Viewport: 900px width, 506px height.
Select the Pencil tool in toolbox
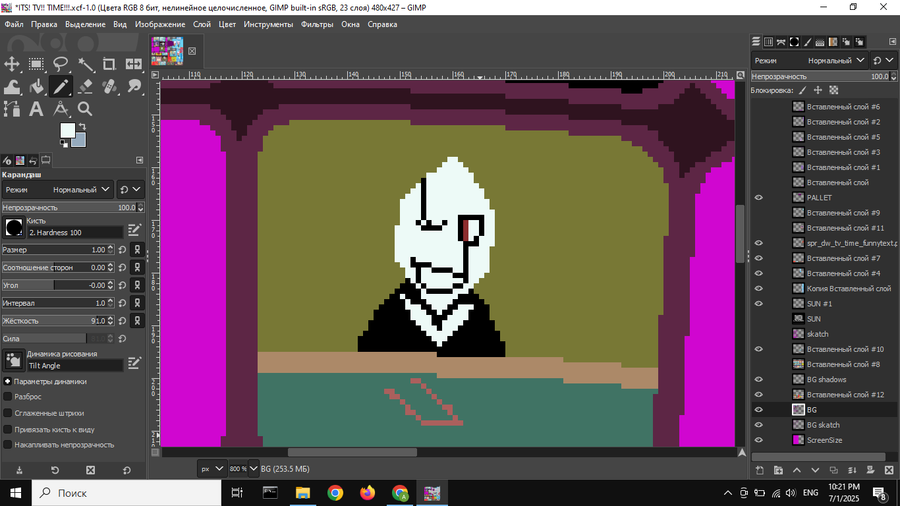pyautogui.click(x=60, y=87)
